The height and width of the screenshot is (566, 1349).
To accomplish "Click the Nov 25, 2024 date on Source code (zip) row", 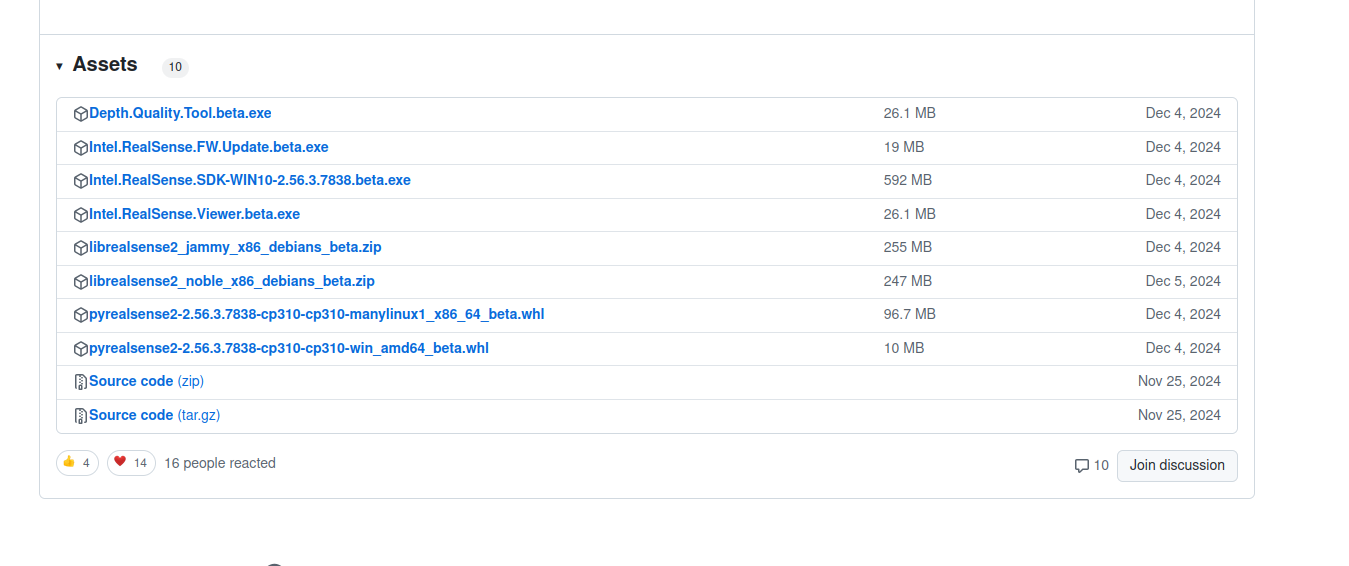I will tap(1179, 381).
